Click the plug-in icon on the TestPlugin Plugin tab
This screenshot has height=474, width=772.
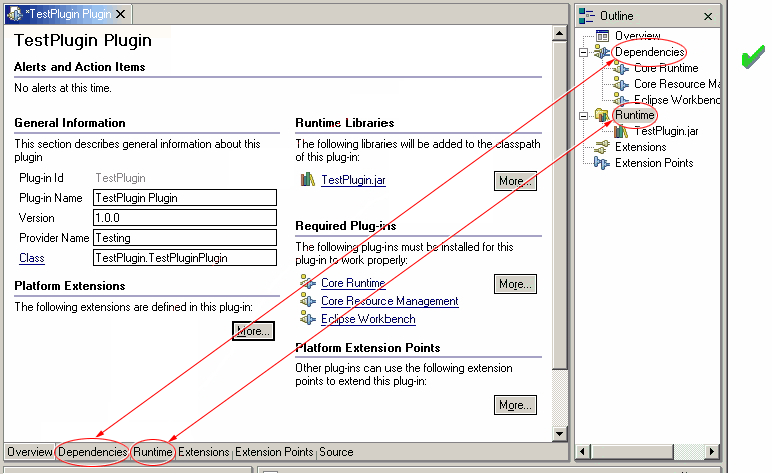[x=14, y=14]
